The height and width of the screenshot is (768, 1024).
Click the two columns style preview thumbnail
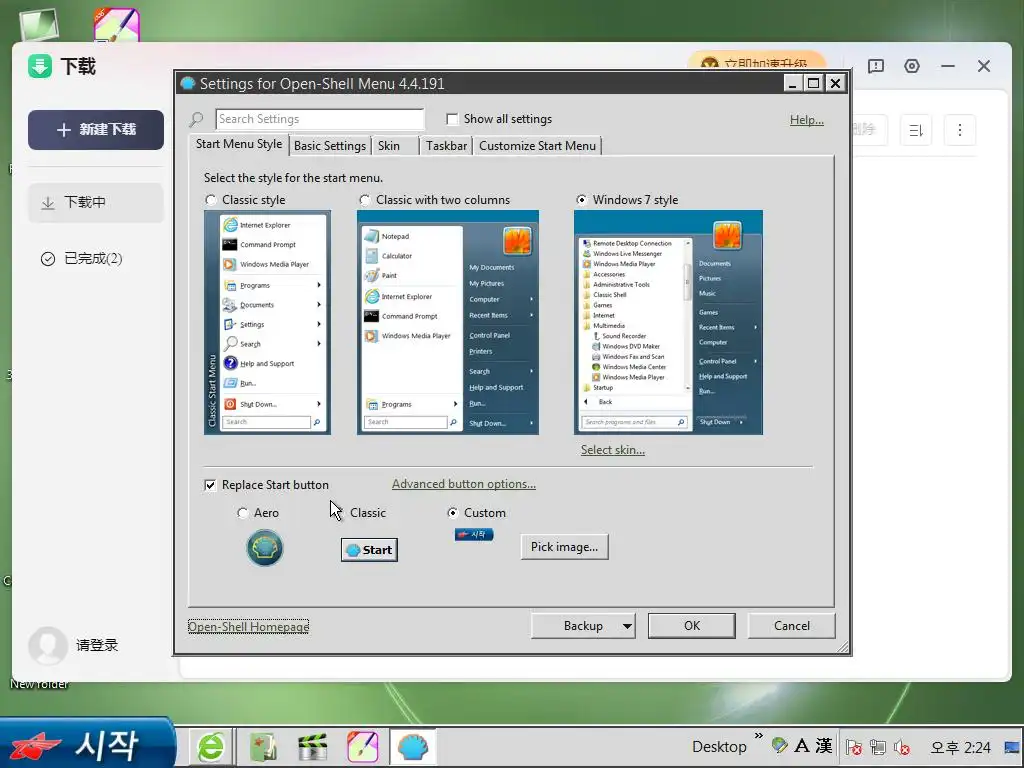point(448,322)
